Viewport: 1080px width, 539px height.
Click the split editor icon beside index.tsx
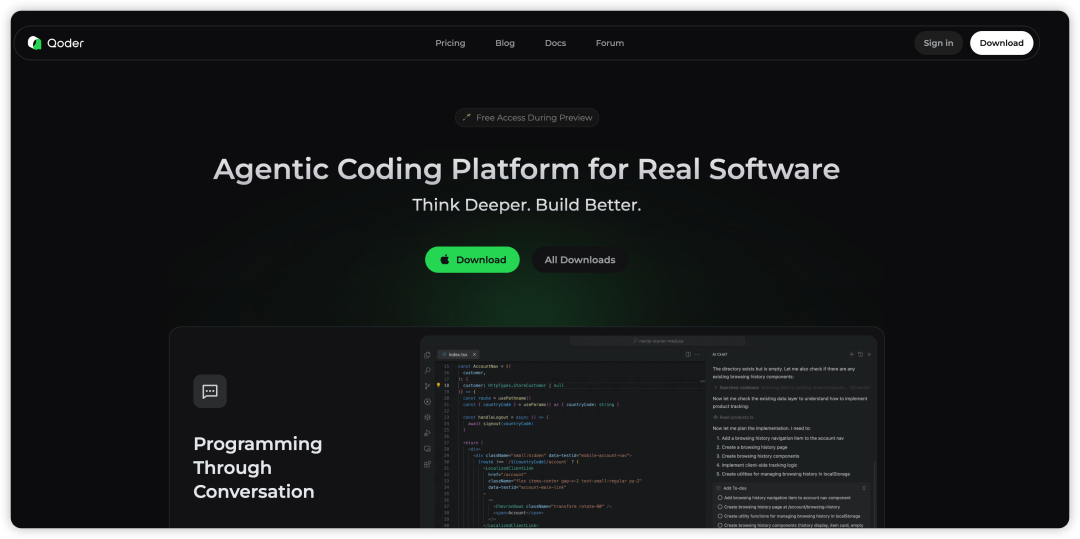coord(687,354)
